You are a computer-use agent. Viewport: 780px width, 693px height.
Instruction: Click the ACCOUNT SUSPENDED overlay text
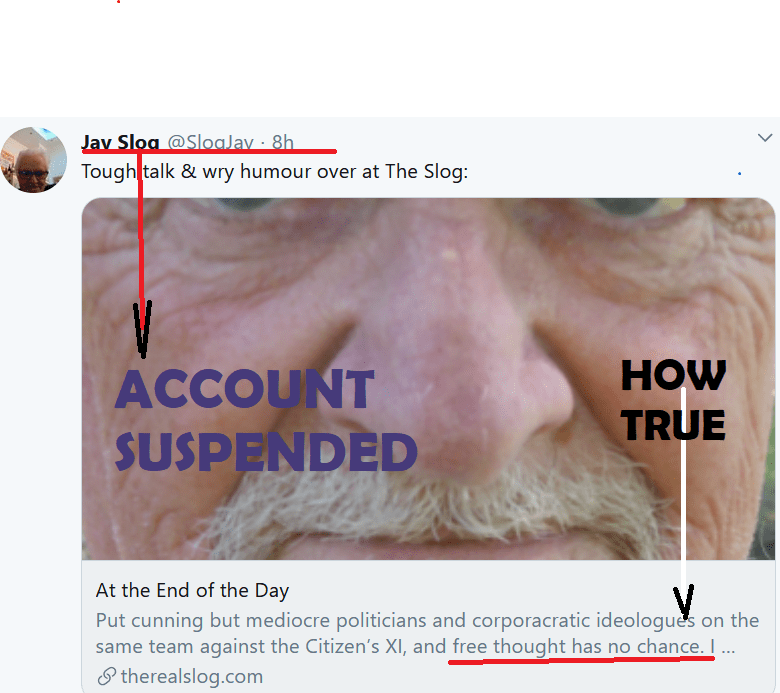[x=266, y=420]
